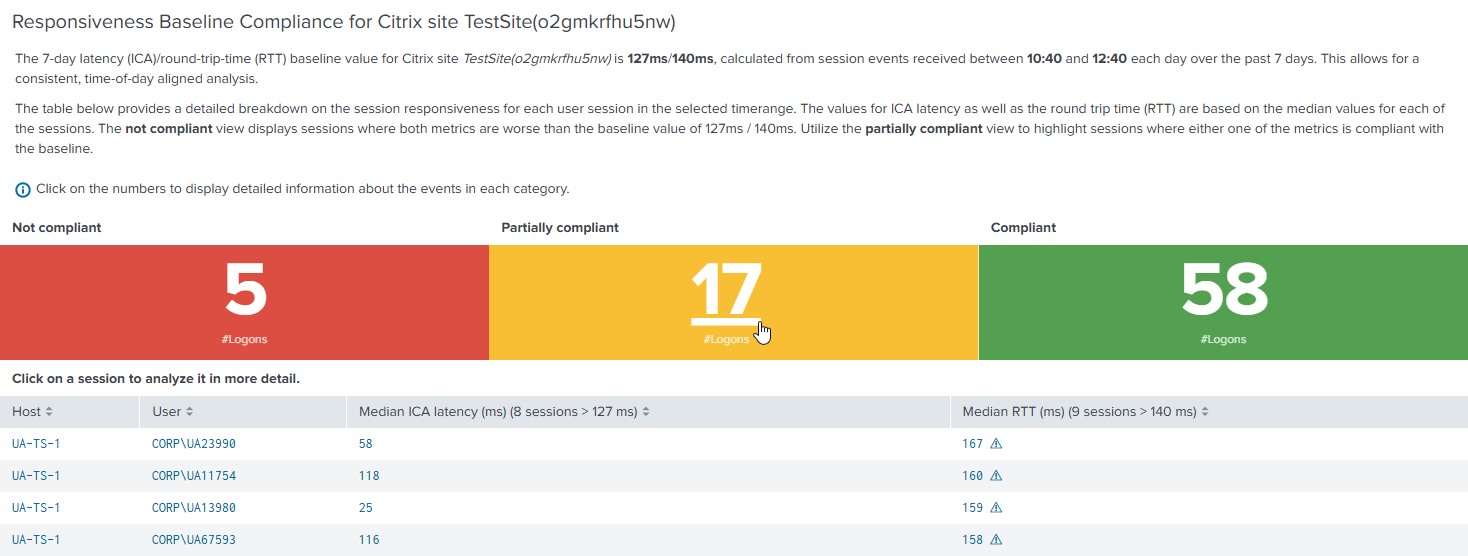1468x556 pixels.
Task: Click RTT value 158 in last row
Action: pos(973,540)
